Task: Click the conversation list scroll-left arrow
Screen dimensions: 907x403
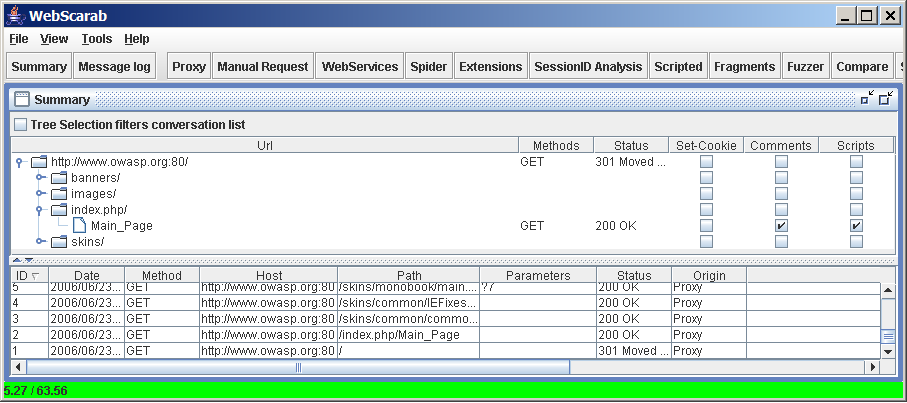Action: (x=19, y=367)
